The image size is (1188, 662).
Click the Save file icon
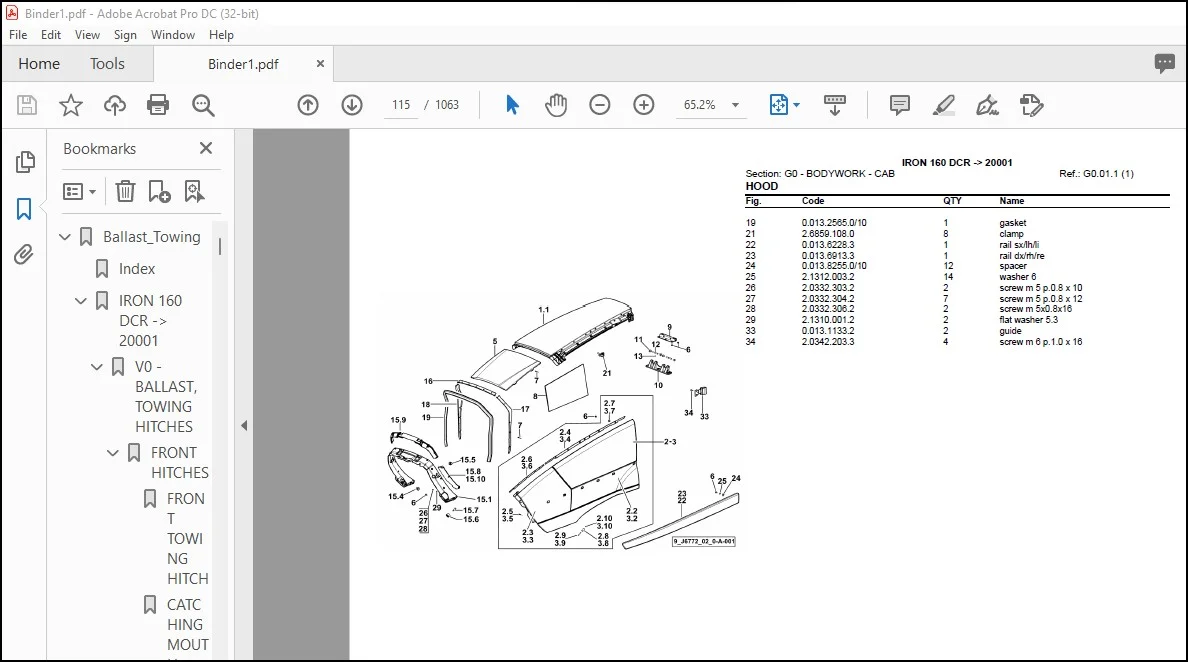(x=27, y=105)
